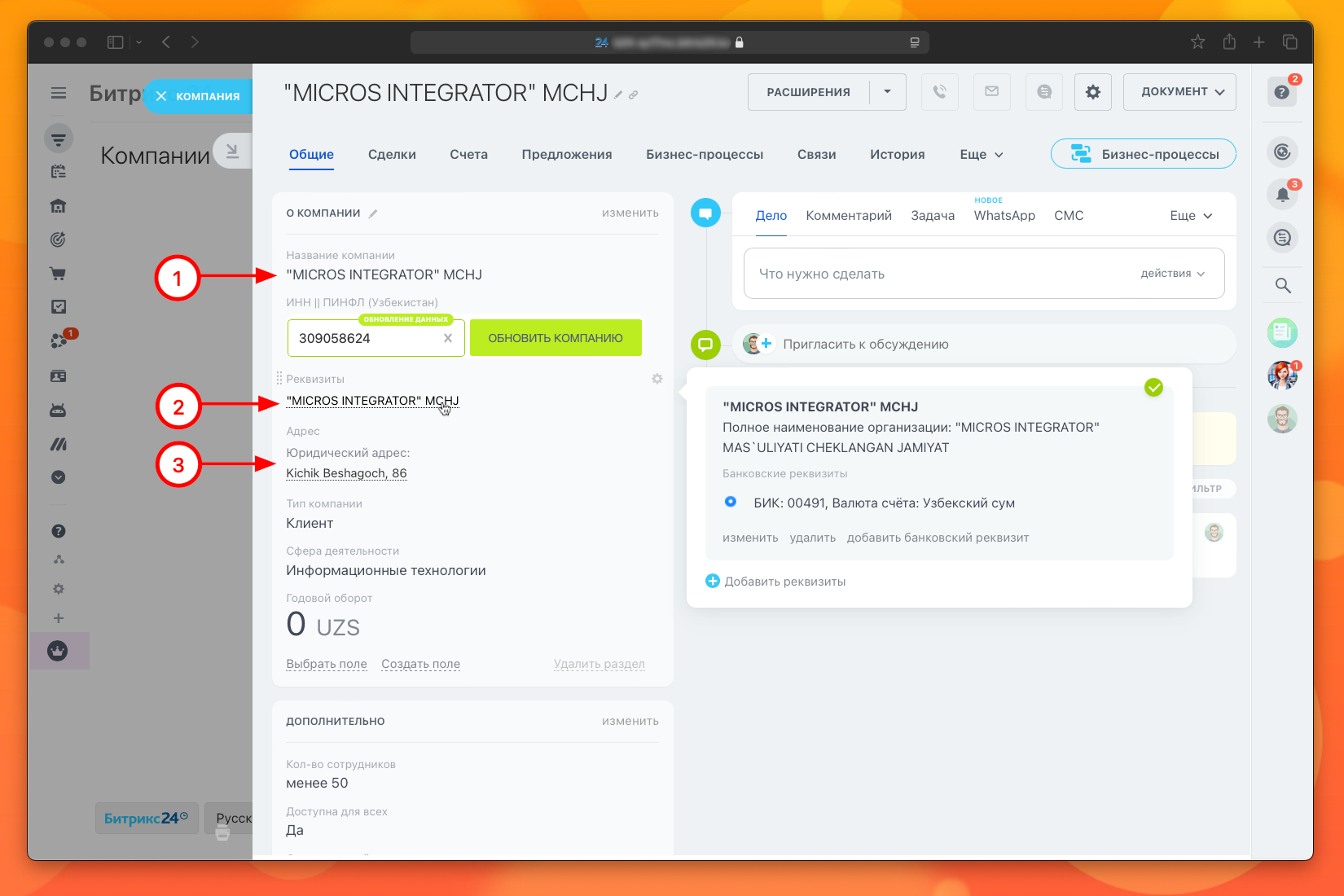Click удалить in requisites popup
Viewport: 1344px width, 896px height.
[813, 538]
